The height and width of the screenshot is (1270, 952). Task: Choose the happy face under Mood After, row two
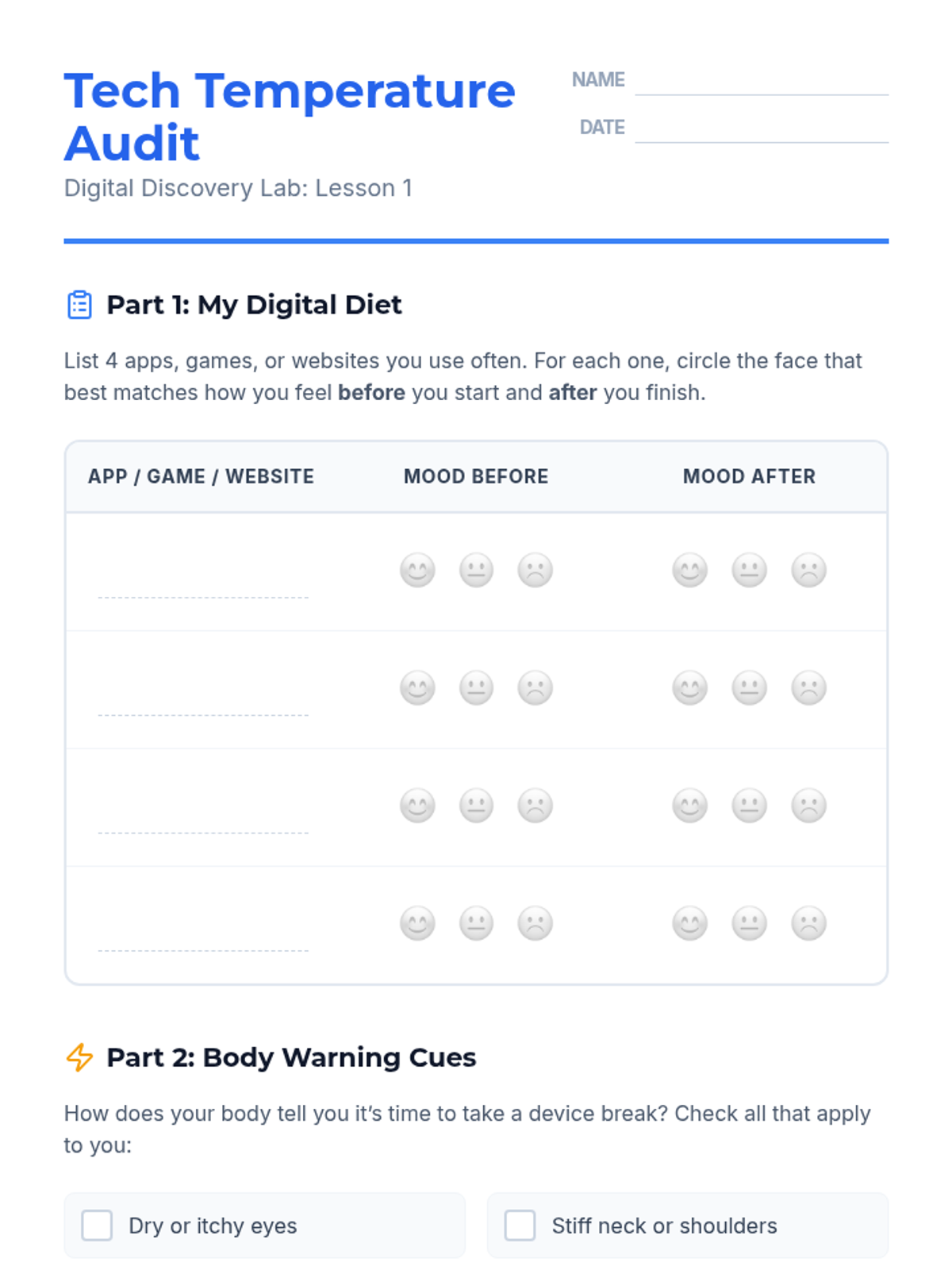click(x=689, y=687)
